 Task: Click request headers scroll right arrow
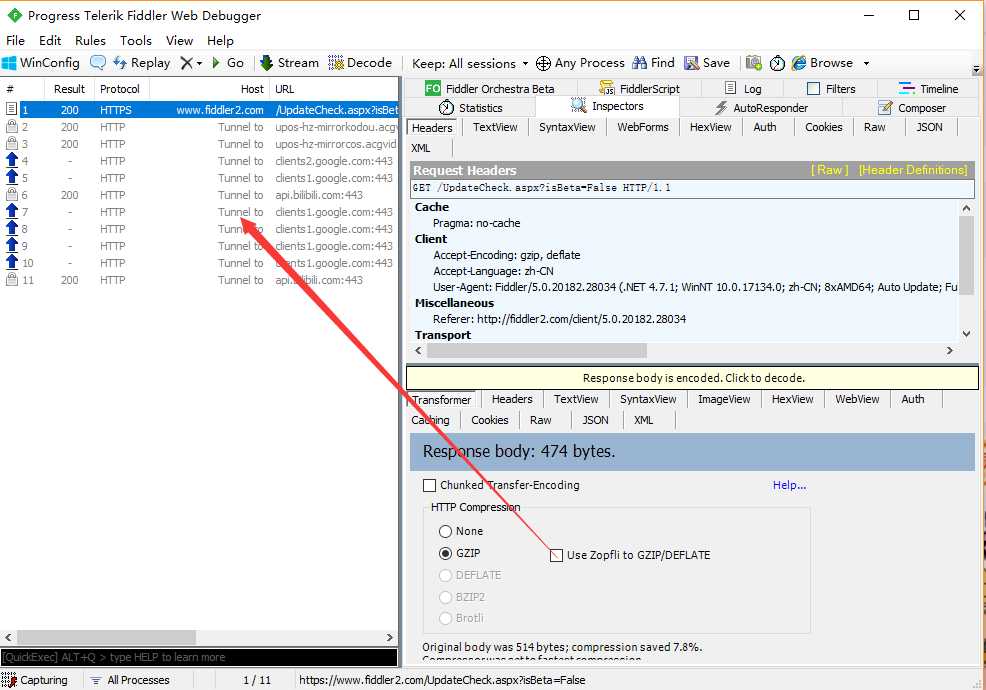tap(950, 350)
